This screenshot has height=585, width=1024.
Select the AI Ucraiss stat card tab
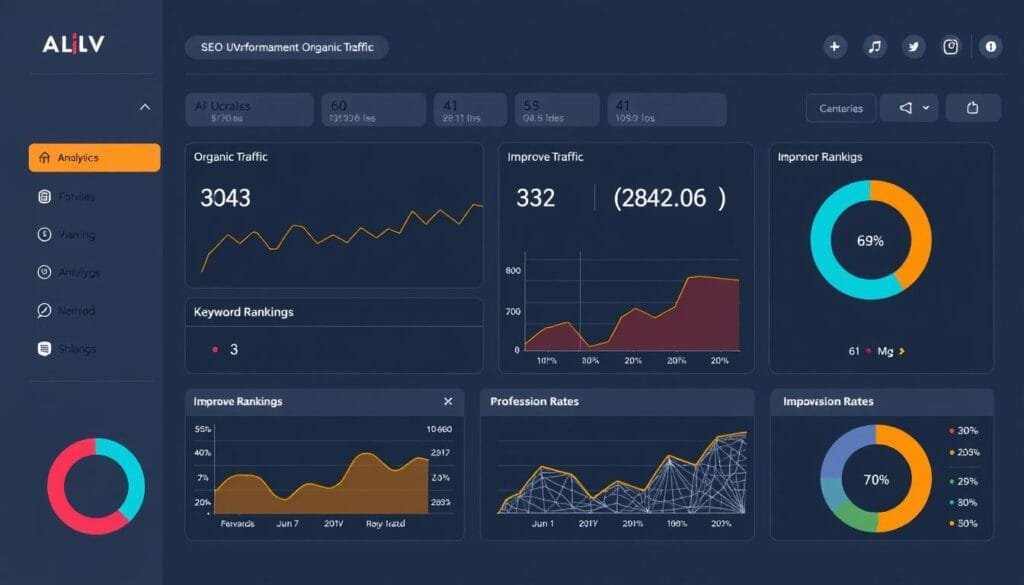248,109
